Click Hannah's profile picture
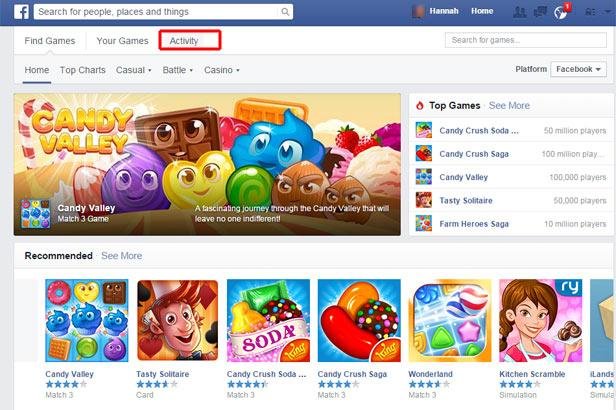Screen dimensions: 616x410 click(x=418, y=11)
